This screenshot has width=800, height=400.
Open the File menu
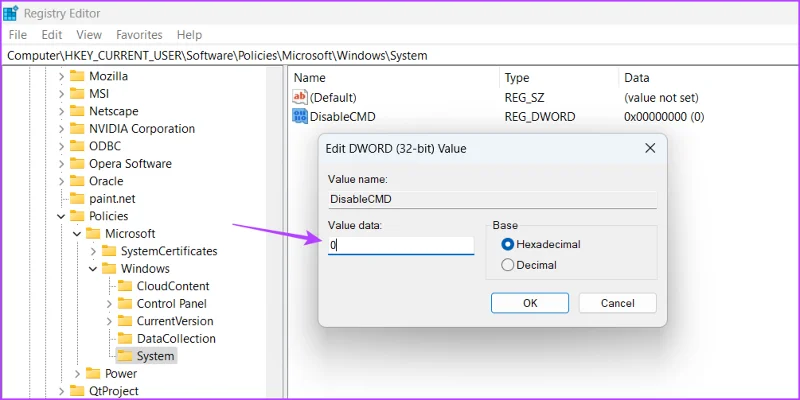(18, 35)
